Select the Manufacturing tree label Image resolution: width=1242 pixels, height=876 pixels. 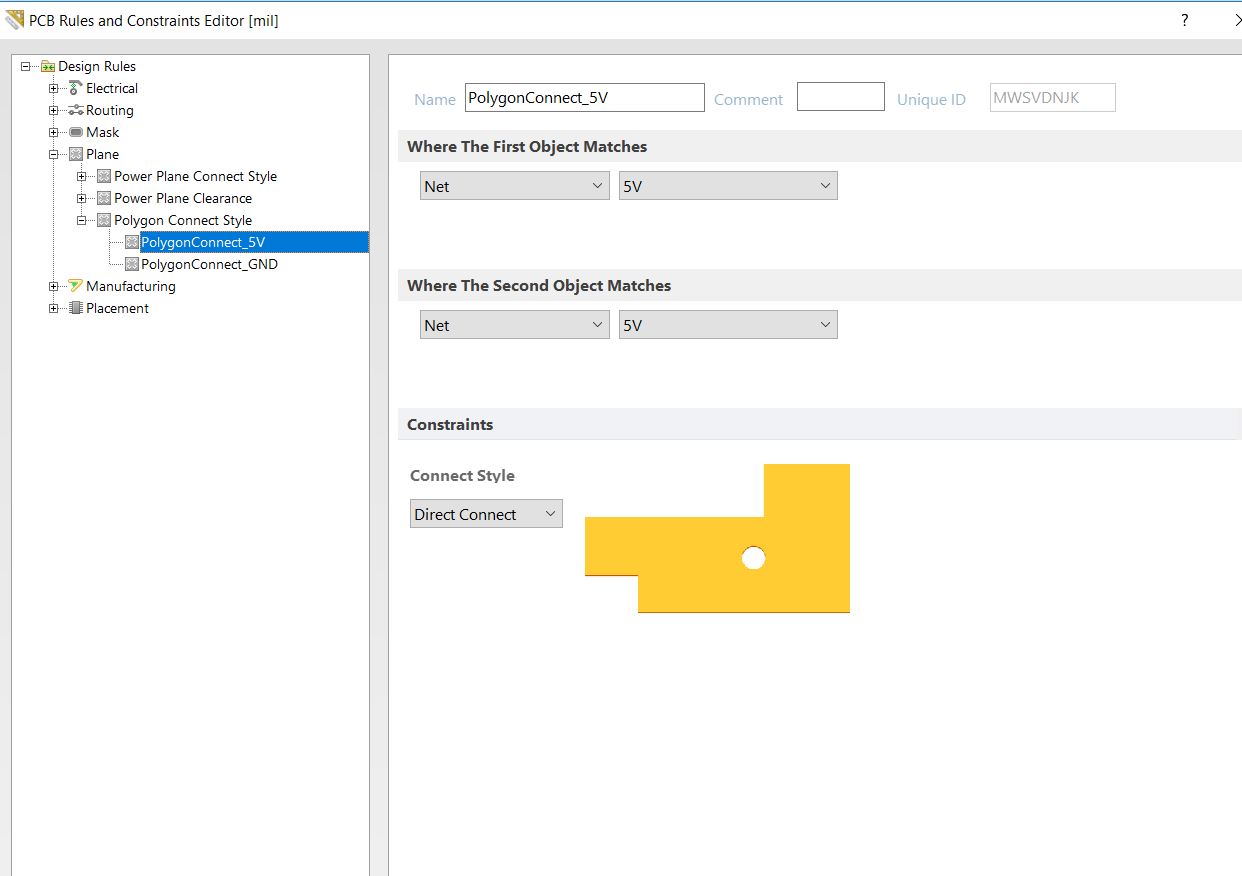[131, 286]
